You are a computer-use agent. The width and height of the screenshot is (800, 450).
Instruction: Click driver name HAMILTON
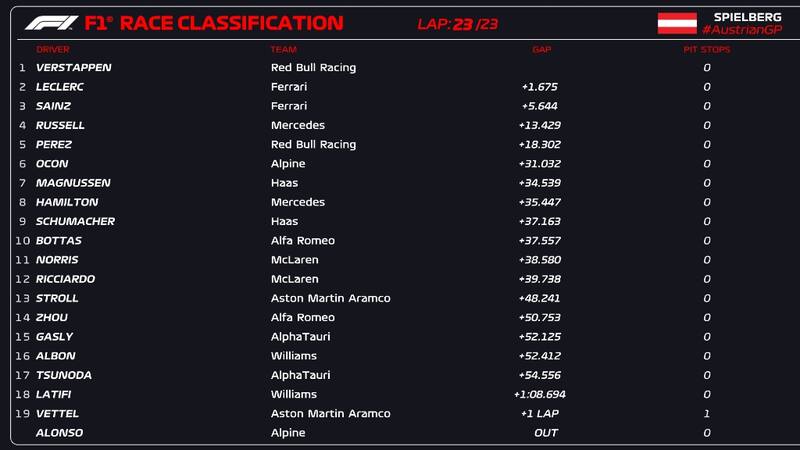pos(67,202)
